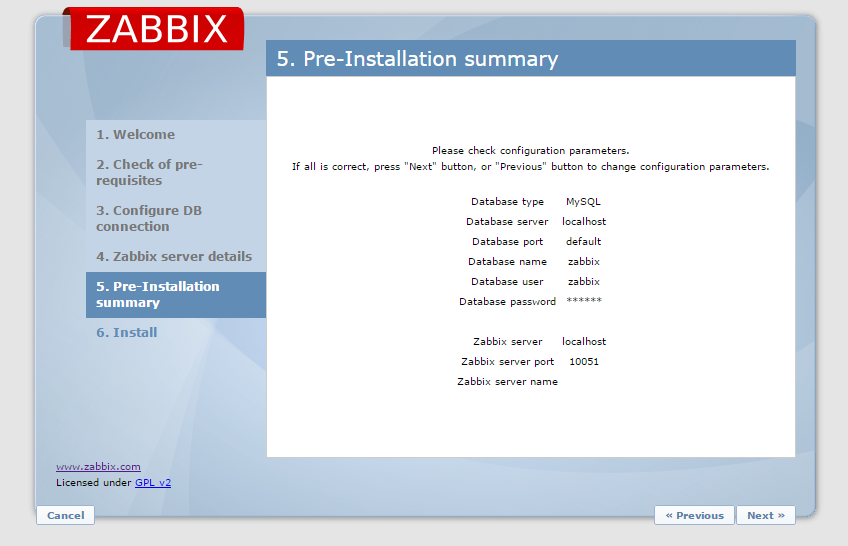Go back with the Previous button

coord(694,515)
